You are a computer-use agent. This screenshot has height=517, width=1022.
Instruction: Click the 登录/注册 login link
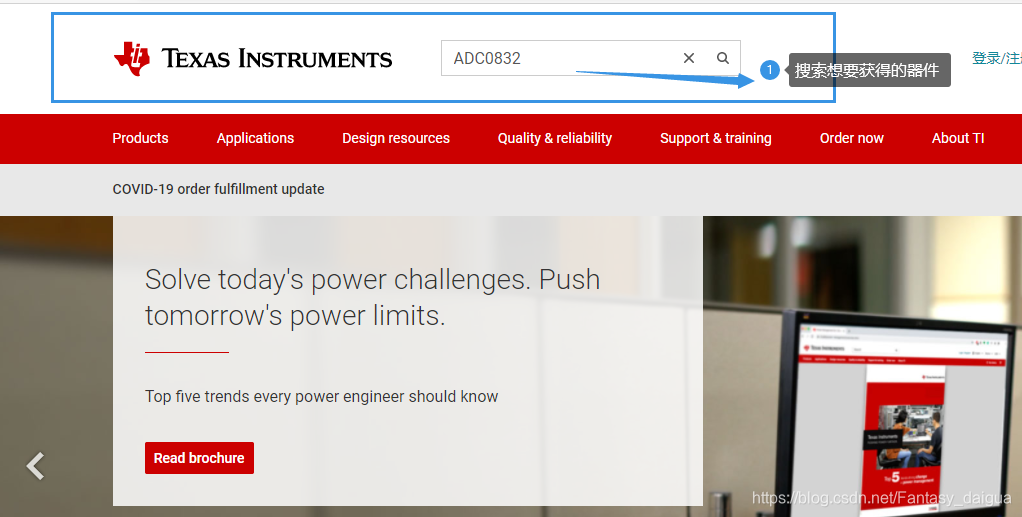(x=997, y=59)
